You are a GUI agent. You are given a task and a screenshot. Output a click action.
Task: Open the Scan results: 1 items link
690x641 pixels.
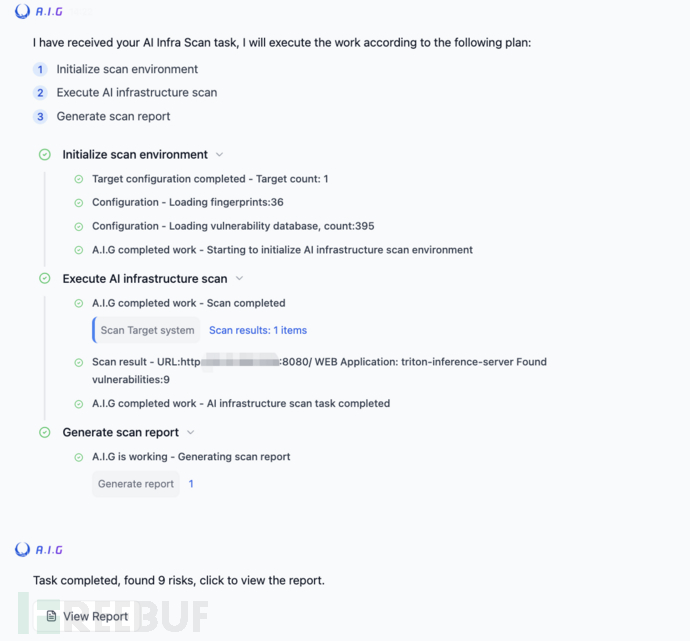coord(258,330)
